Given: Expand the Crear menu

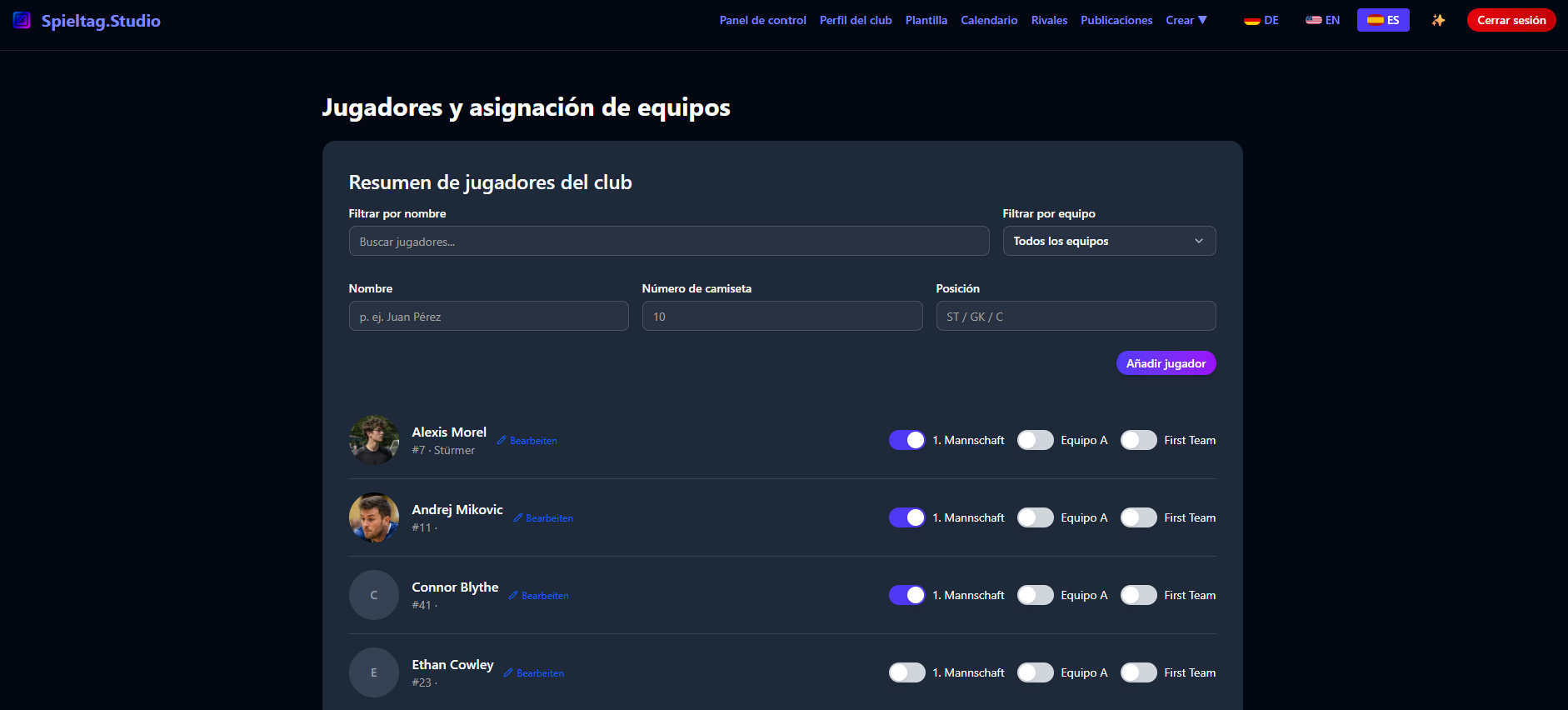Looking at the screenshot, I should click(1186, 20).
